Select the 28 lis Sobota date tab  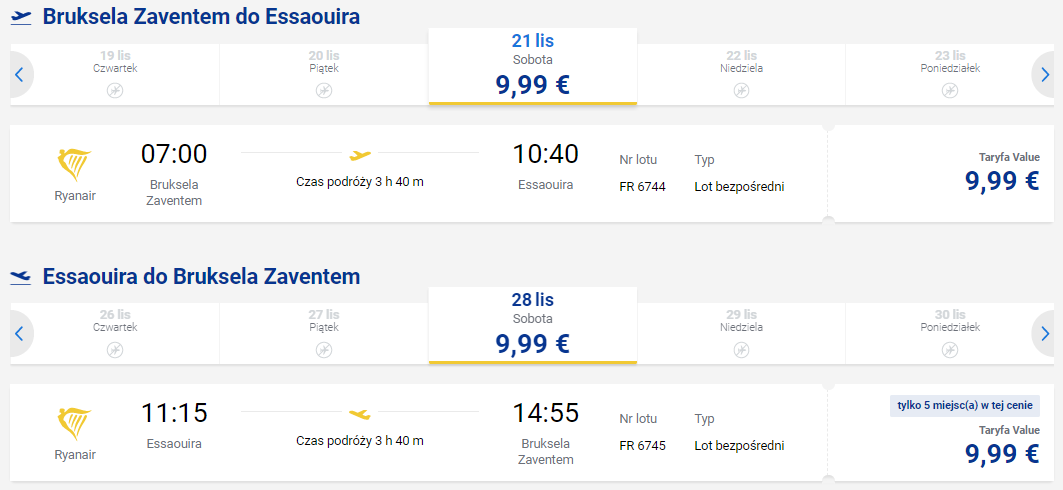coord(533,326)
